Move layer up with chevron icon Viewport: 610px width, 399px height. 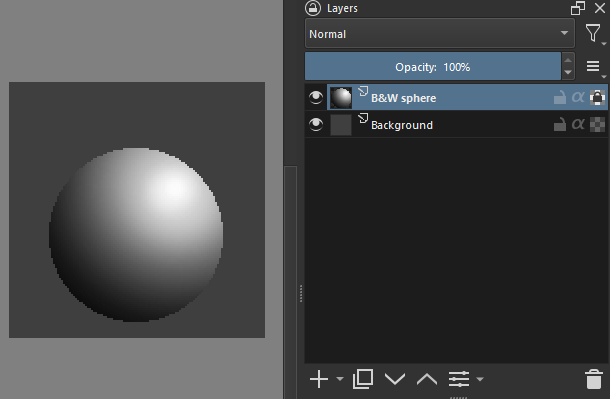point(427,379)
